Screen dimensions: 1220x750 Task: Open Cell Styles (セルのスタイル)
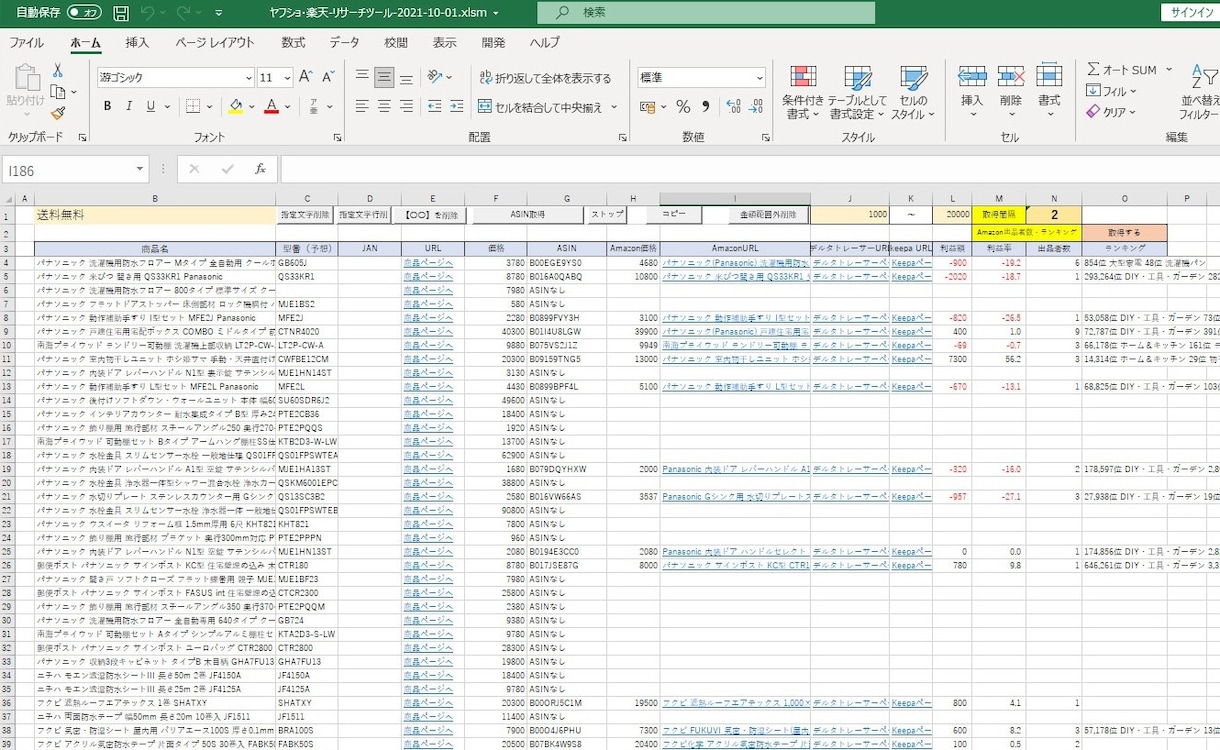point(913,92)
